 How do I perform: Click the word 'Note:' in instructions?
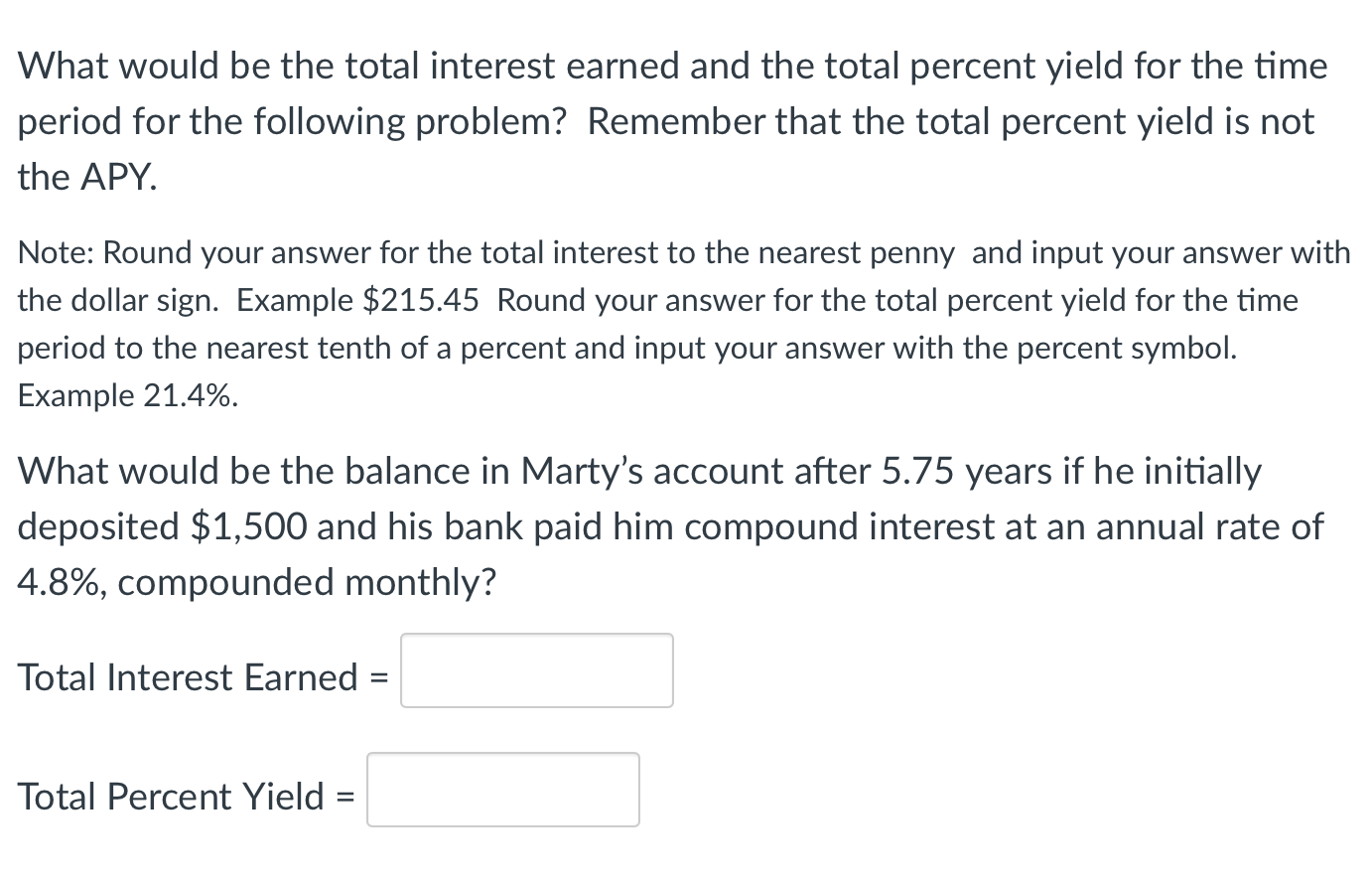(56, 252)
